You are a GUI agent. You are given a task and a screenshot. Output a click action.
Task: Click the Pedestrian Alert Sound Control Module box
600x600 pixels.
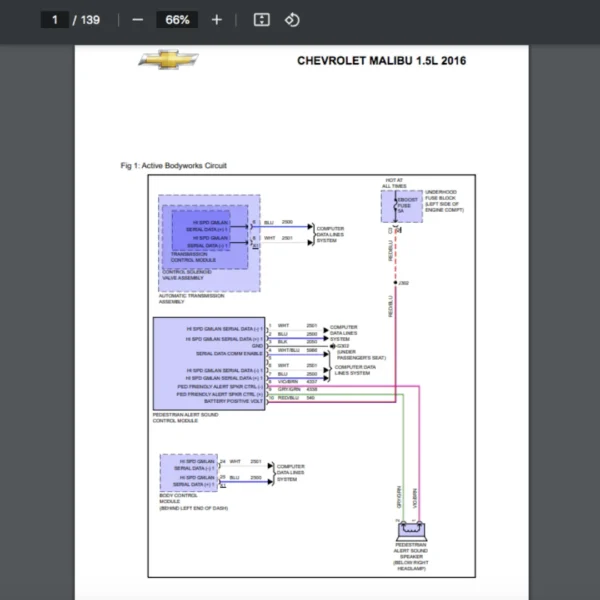pos(208,361)
